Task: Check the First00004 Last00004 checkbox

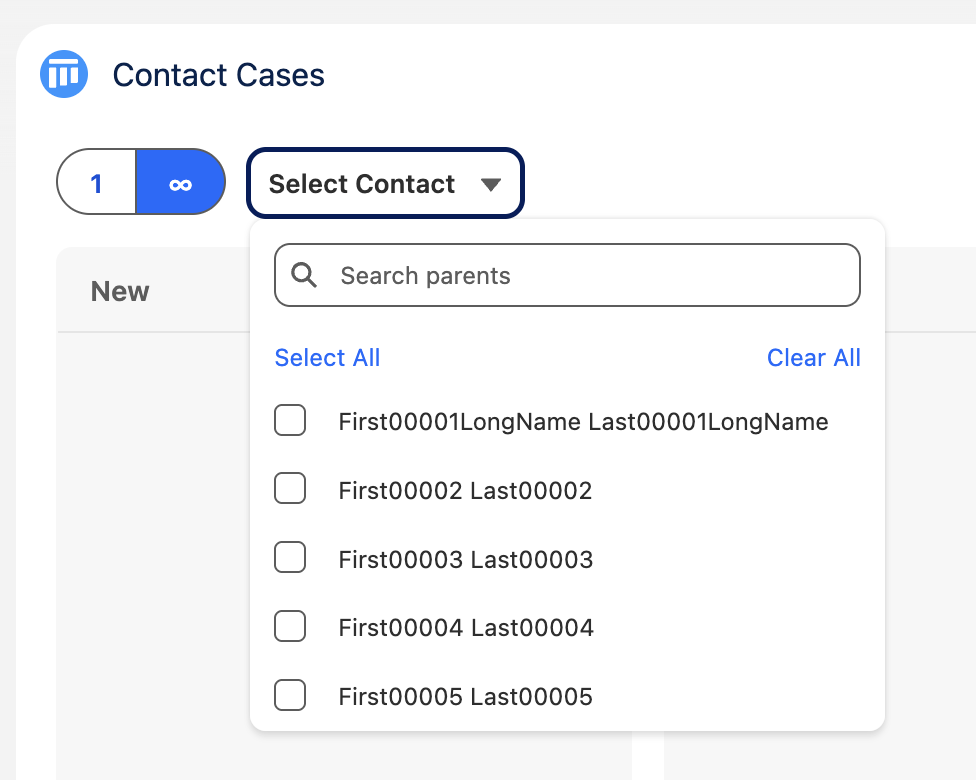Action: pyautogui.click(x=290, y=626)
